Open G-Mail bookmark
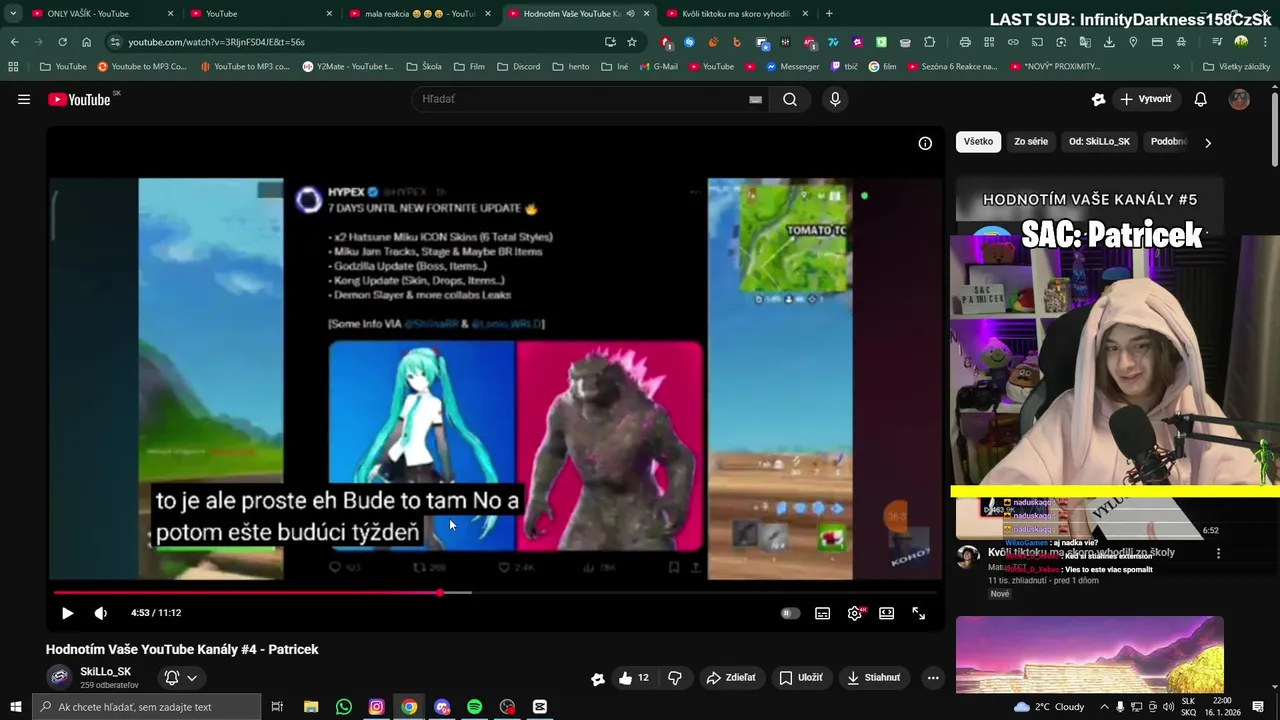The image size is (1280, 720). point(657,66)
